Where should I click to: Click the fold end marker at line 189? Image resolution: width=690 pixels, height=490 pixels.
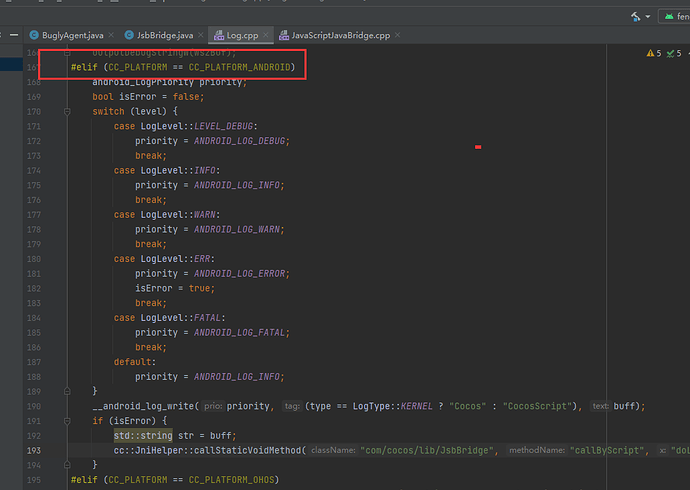click(67, 391)
